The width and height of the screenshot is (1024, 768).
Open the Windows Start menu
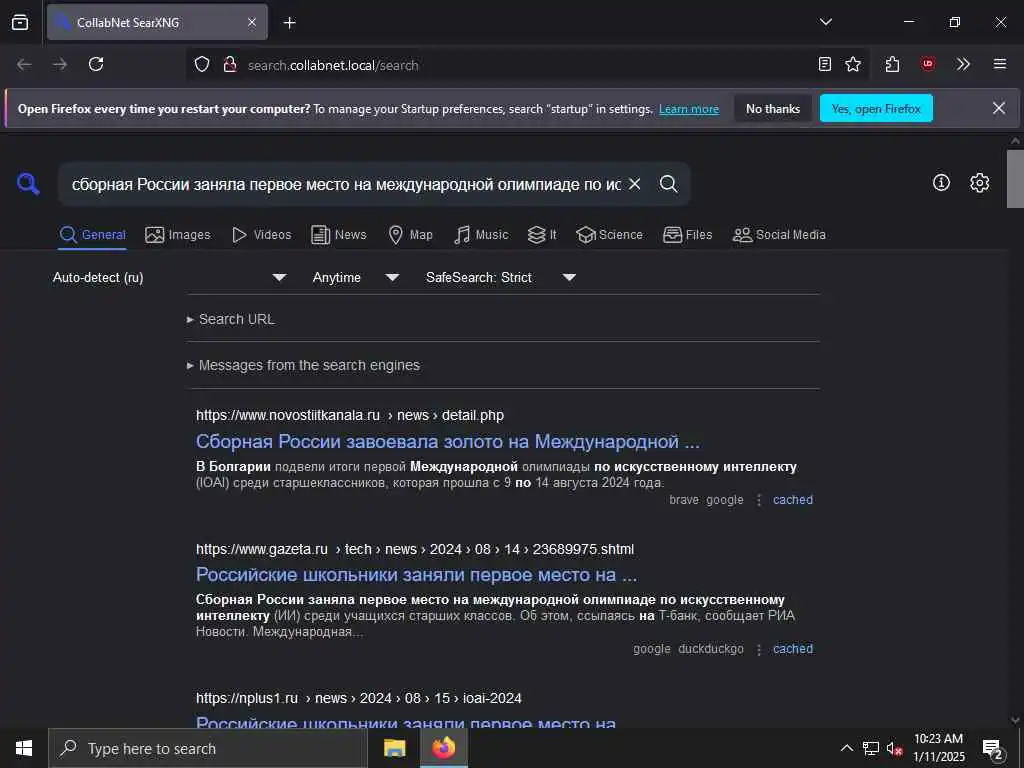point(24,748)
